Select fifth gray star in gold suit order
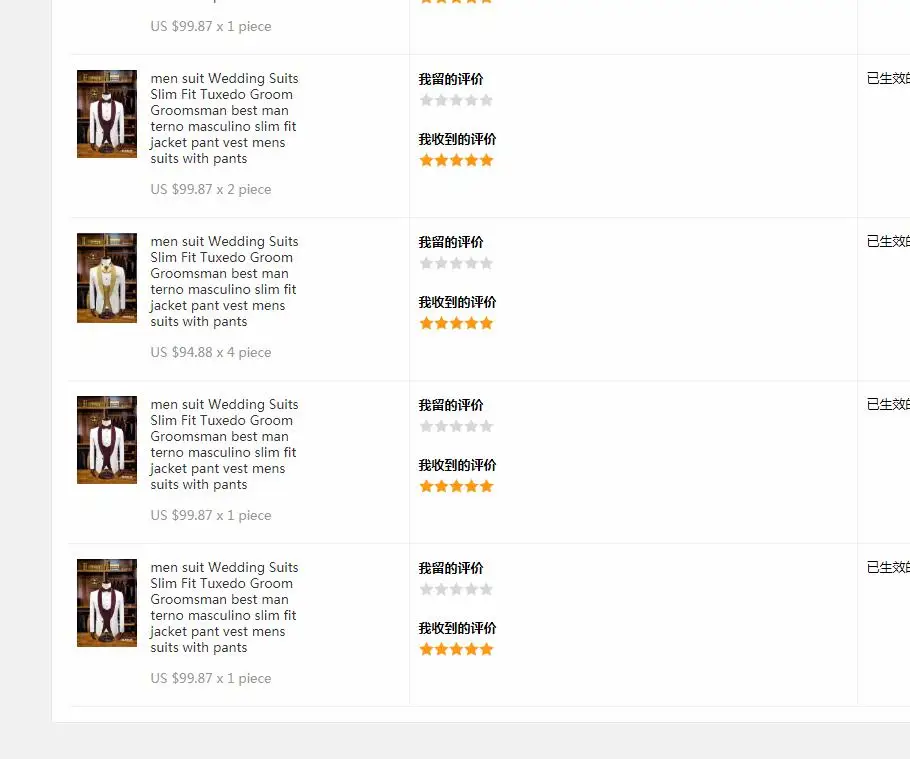The height and width of the screenshot is (759, 910). pyautogui.click(x=486, y=263)
